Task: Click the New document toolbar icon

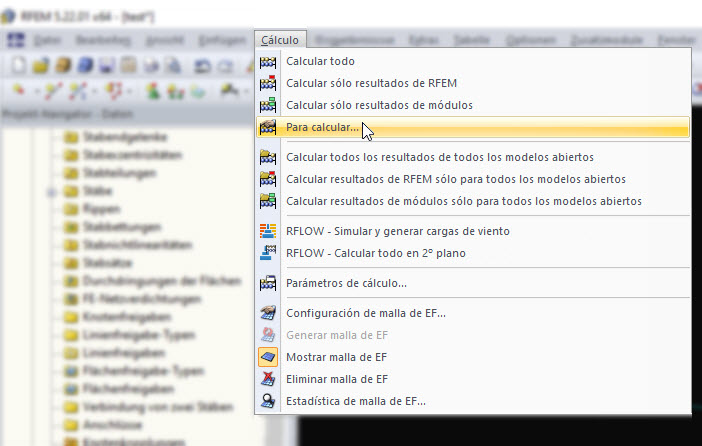Action: 19,65
